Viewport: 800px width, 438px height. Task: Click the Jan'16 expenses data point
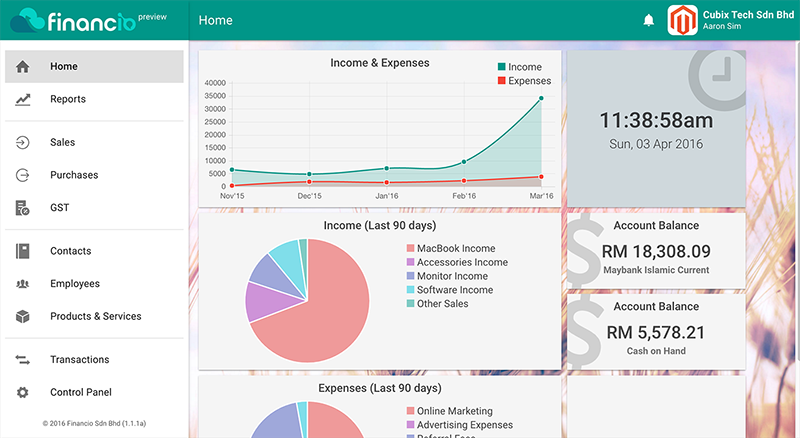point(387,182)
